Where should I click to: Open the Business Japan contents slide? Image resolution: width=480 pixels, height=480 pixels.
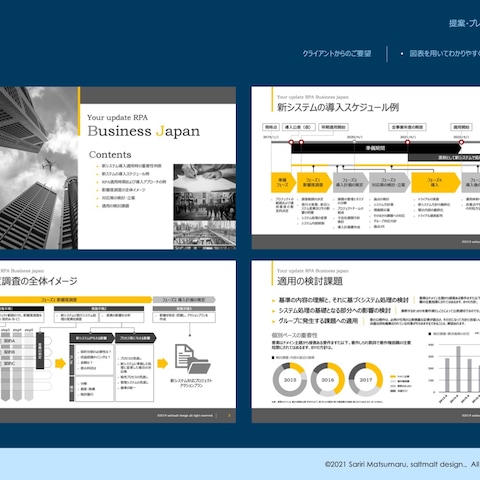[118, 168]
